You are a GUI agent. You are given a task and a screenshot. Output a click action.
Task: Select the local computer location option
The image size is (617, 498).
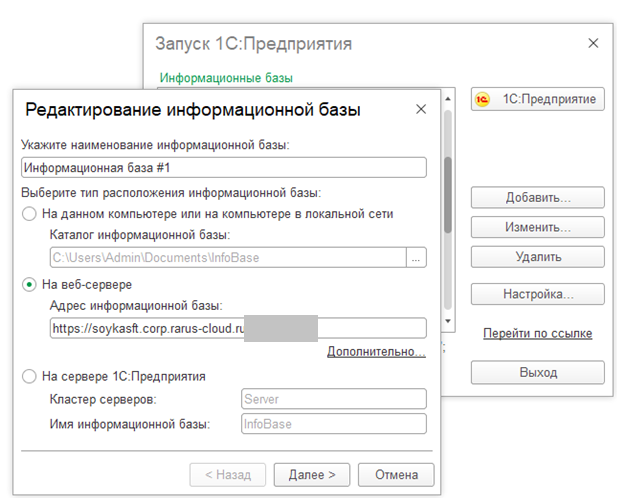tap(29, 213)
